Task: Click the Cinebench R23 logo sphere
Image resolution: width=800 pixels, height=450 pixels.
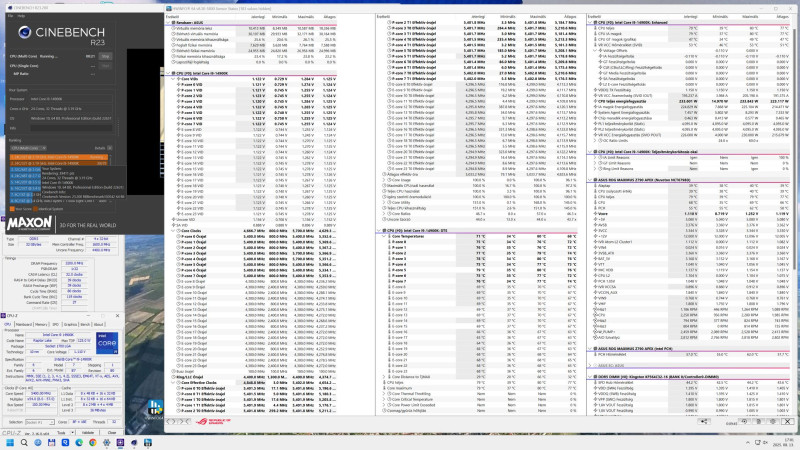Action: pos(24,33)
